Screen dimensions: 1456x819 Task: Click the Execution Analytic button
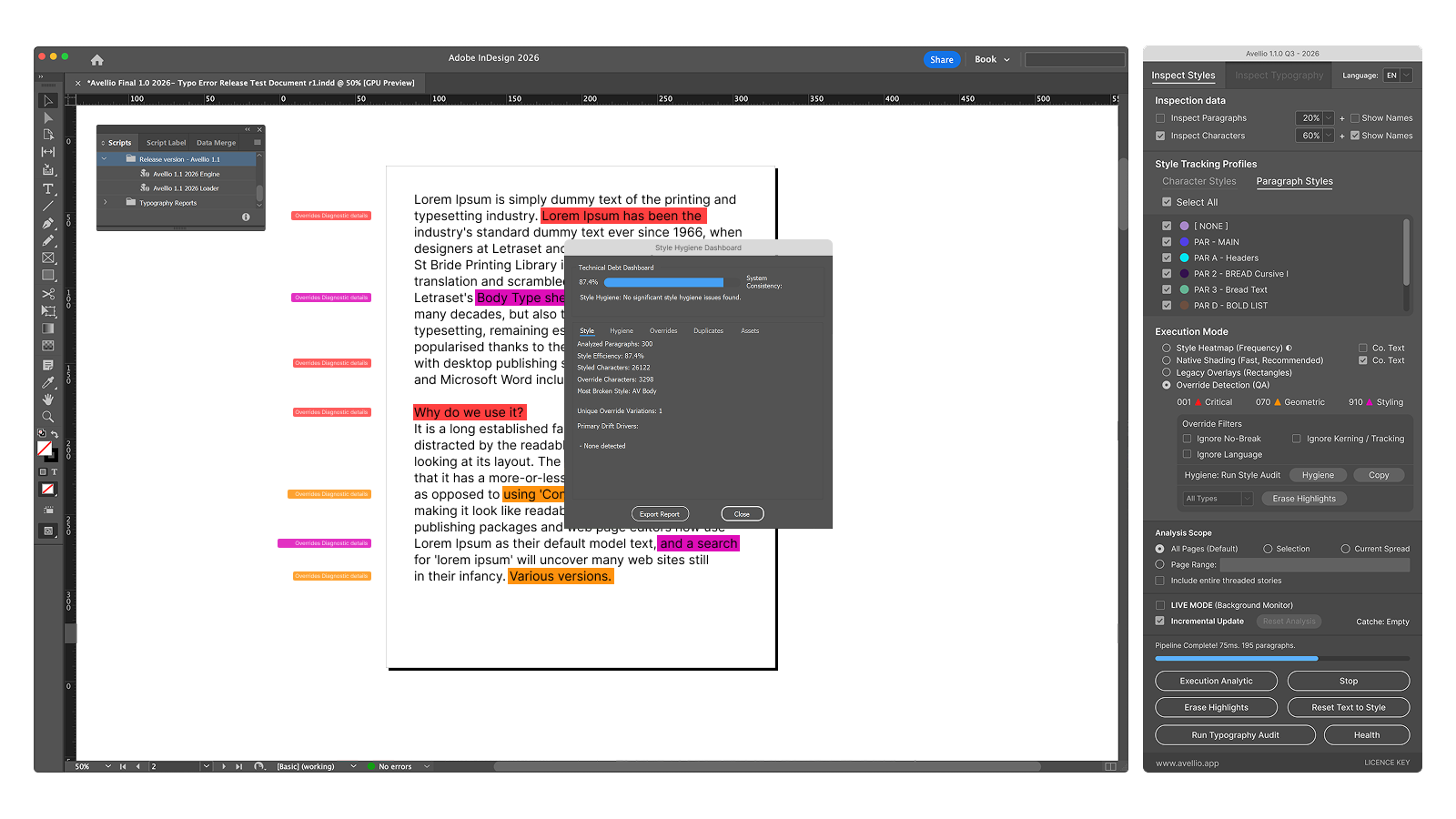pos(1216,681)
